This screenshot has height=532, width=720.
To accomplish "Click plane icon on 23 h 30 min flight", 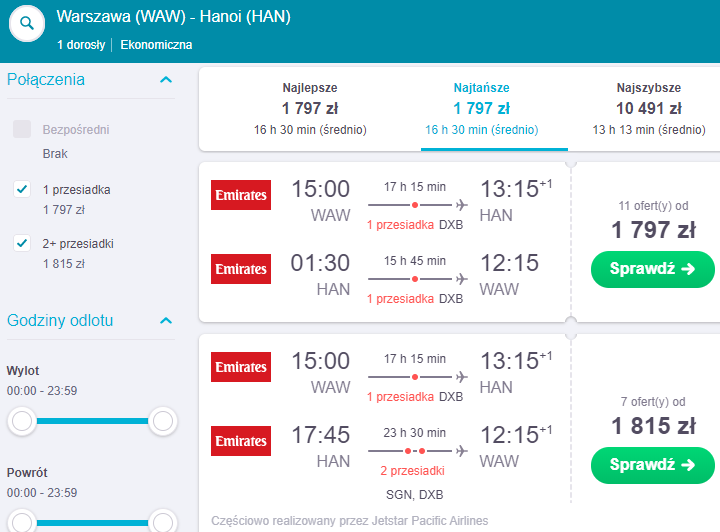I will pos(461,451).
